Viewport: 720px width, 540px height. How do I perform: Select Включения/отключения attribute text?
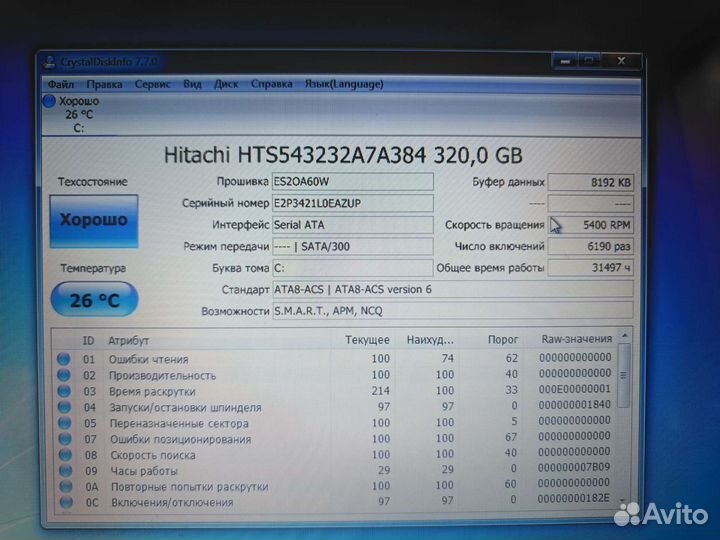point(172,503)
